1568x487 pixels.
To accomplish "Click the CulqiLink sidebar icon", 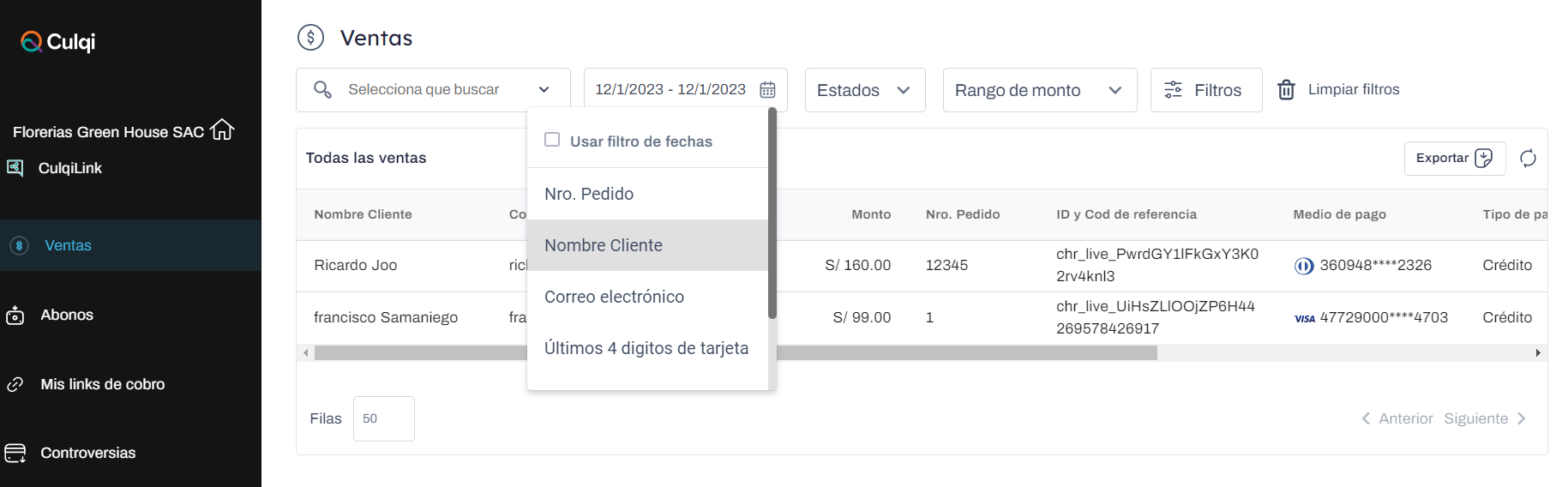I will click(x=15, y=168).
